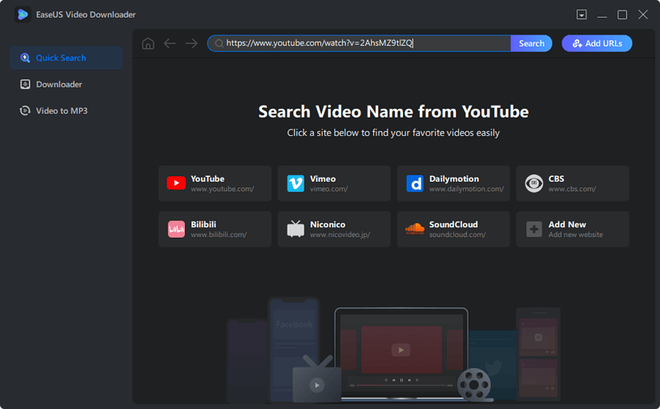Viewport: 660px width, 409px height.
Task: Open the SoundCloud site card
Action: pyautogui.click(x=453, y=229)
